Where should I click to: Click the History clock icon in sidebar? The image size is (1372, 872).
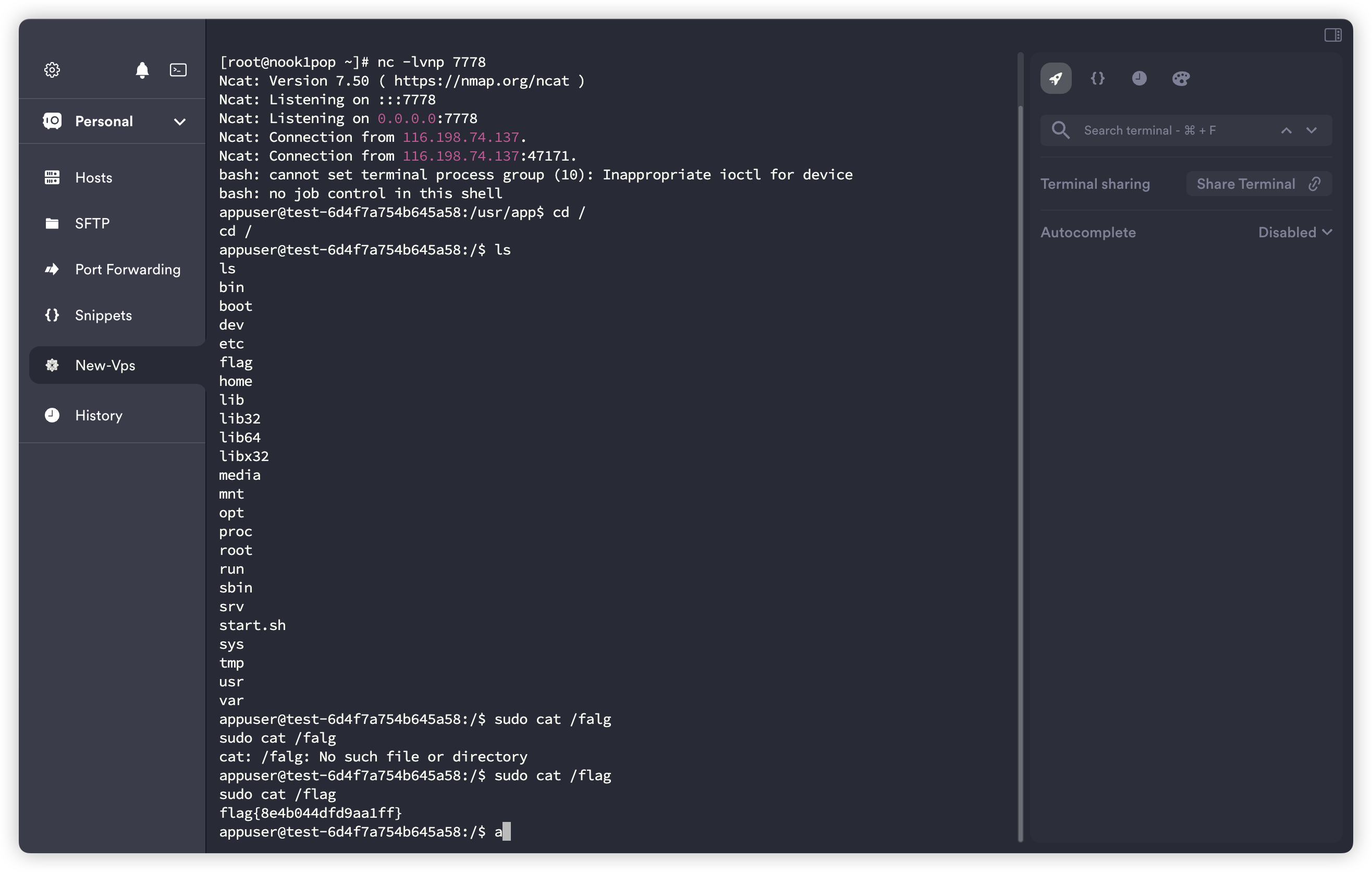coord(52,415)
